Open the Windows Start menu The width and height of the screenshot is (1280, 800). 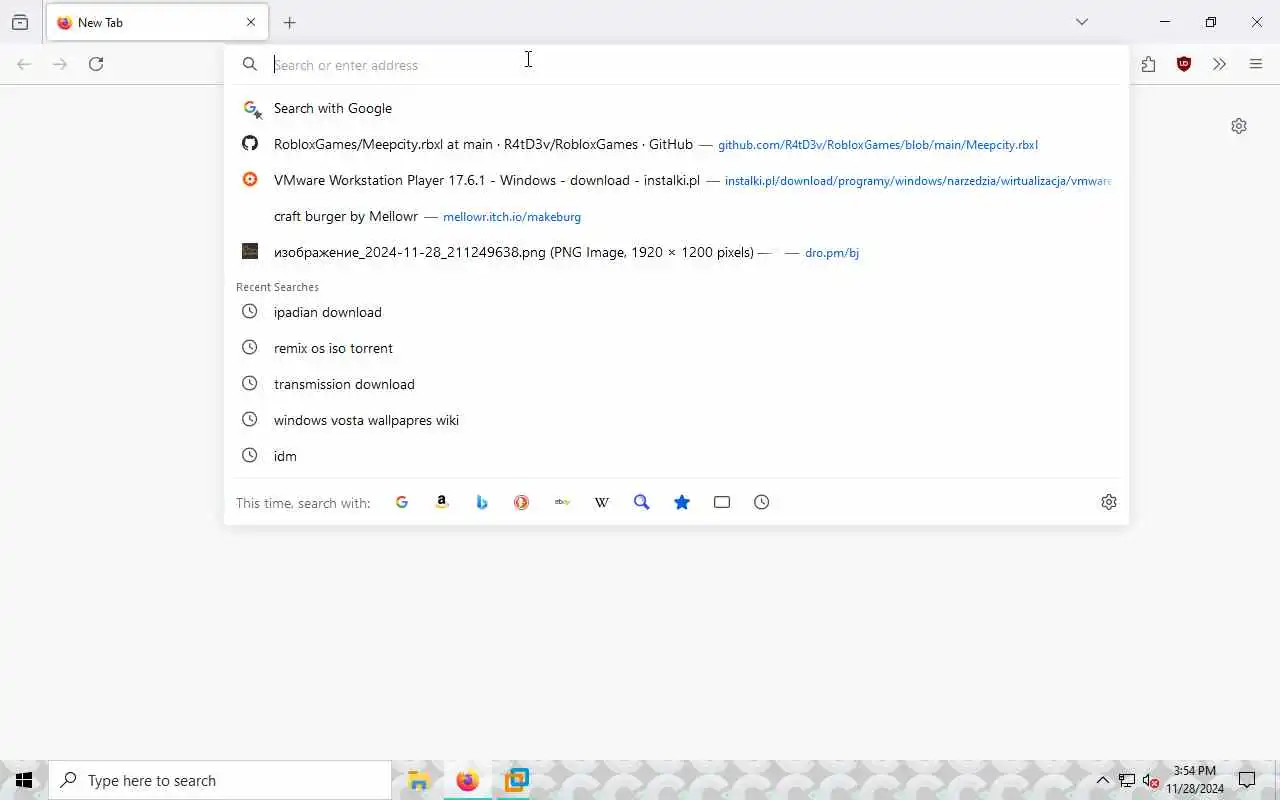pyautogui.click(x=24, y=780)
